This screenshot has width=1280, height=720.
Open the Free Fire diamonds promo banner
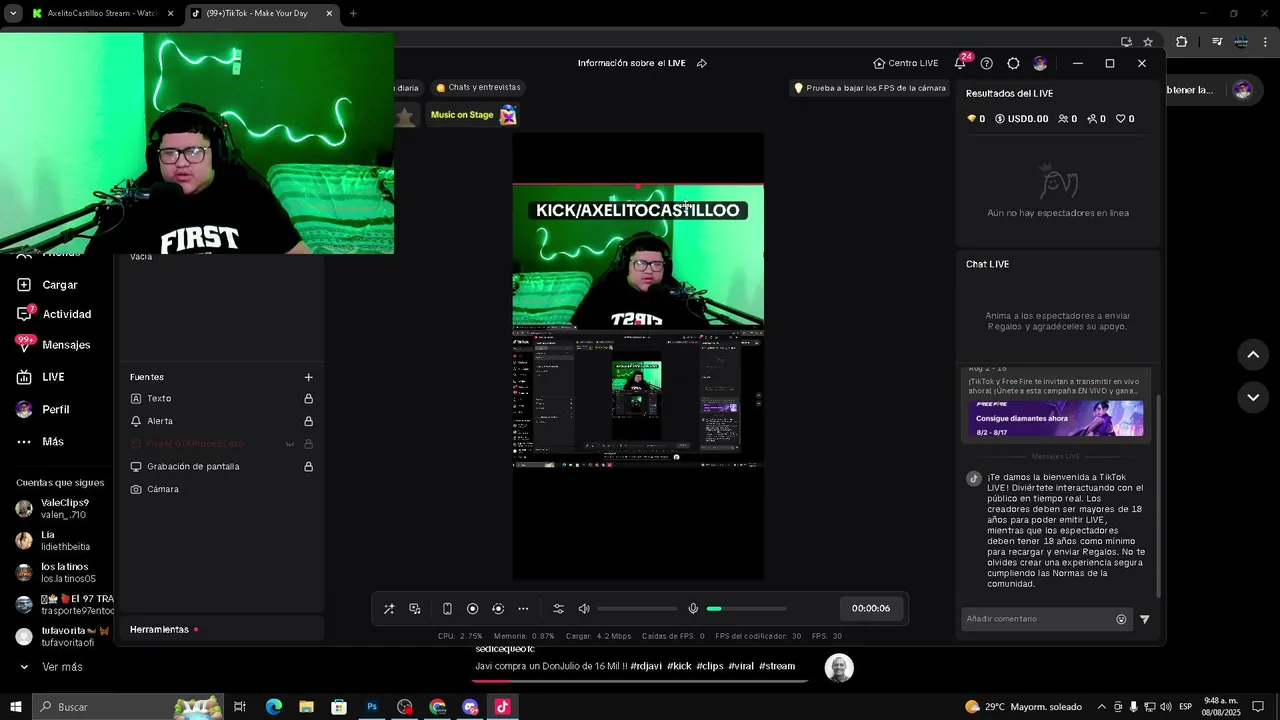pyautogui.click(x=1056, y=418)
